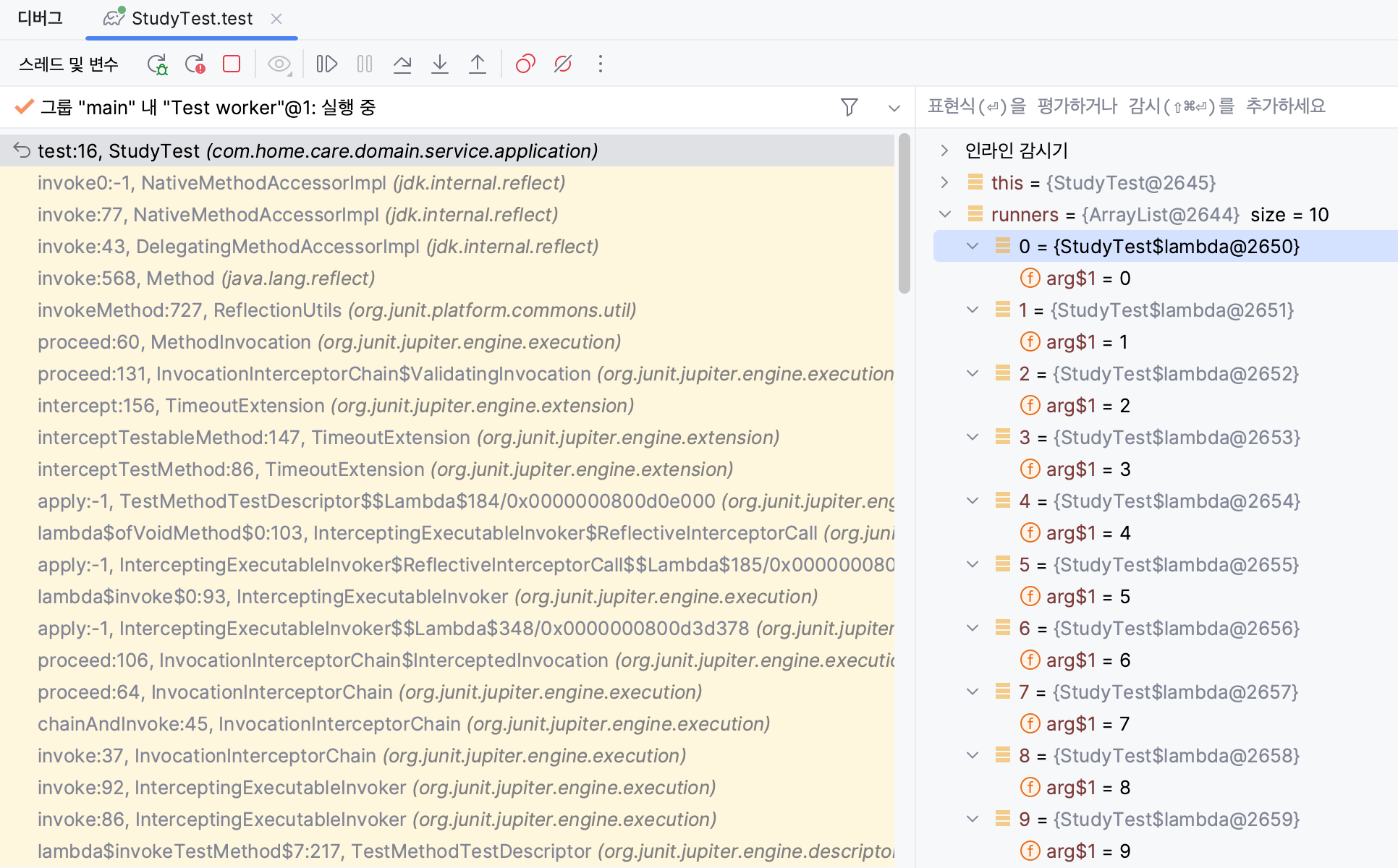Select frame interceptTestMethod:86, TimeoutExtension
The image size is (1398, 868).
coord(447,469)
